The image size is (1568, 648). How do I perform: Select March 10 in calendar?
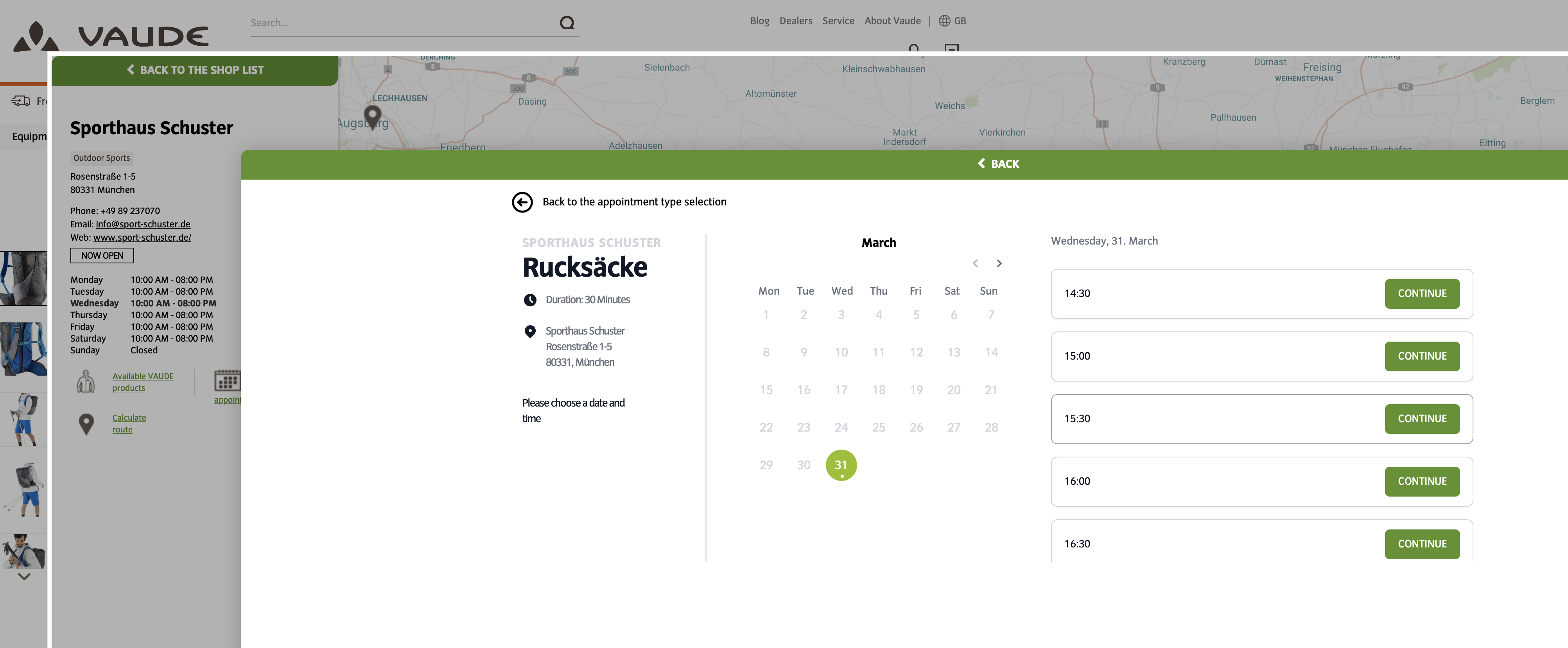(x=841, y=353)
